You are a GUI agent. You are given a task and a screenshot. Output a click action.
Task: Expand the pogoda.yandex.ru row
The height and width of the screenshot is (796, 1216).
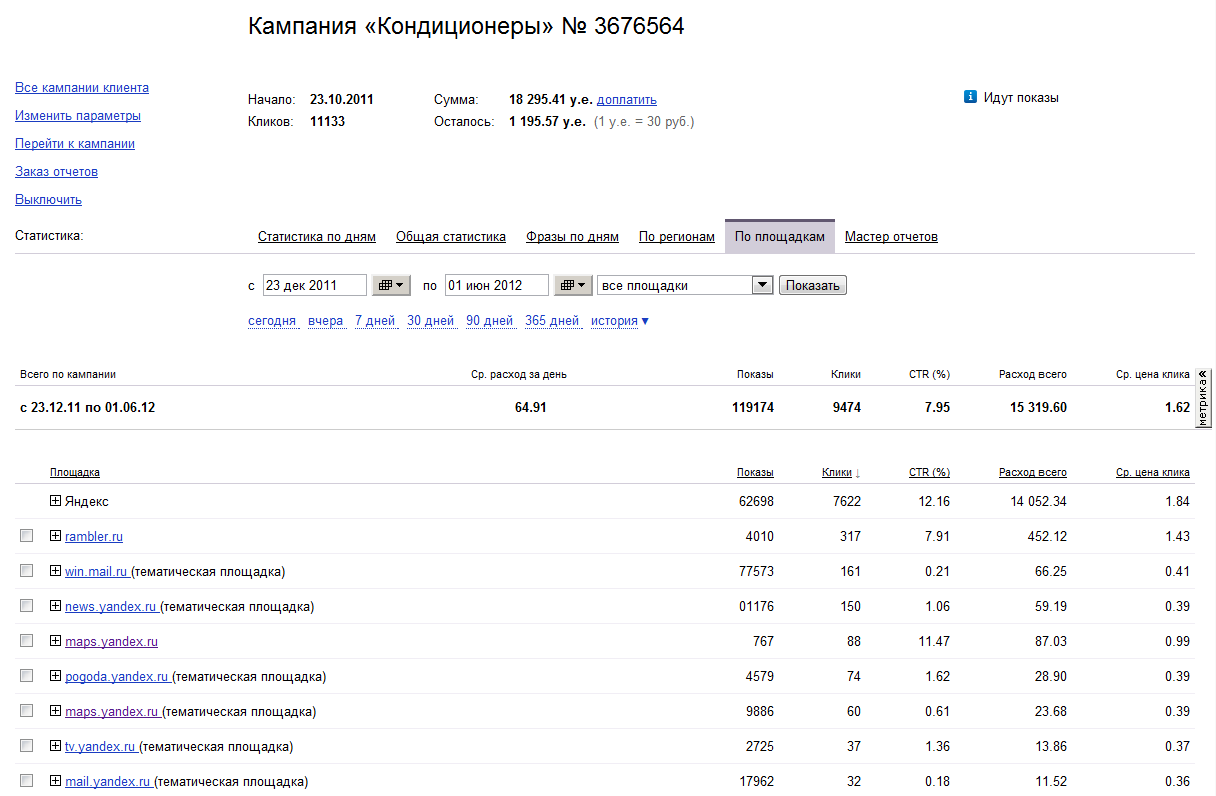click(56, 676)
